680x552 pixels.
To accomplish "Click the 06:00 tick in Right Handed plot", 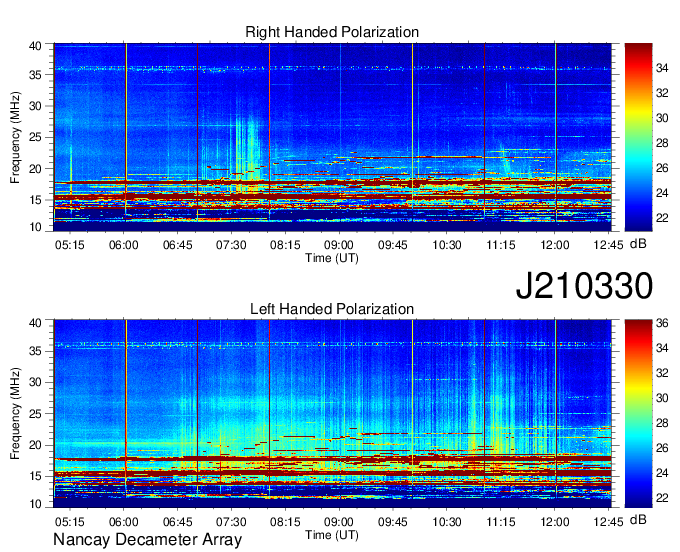I will 124,245.
